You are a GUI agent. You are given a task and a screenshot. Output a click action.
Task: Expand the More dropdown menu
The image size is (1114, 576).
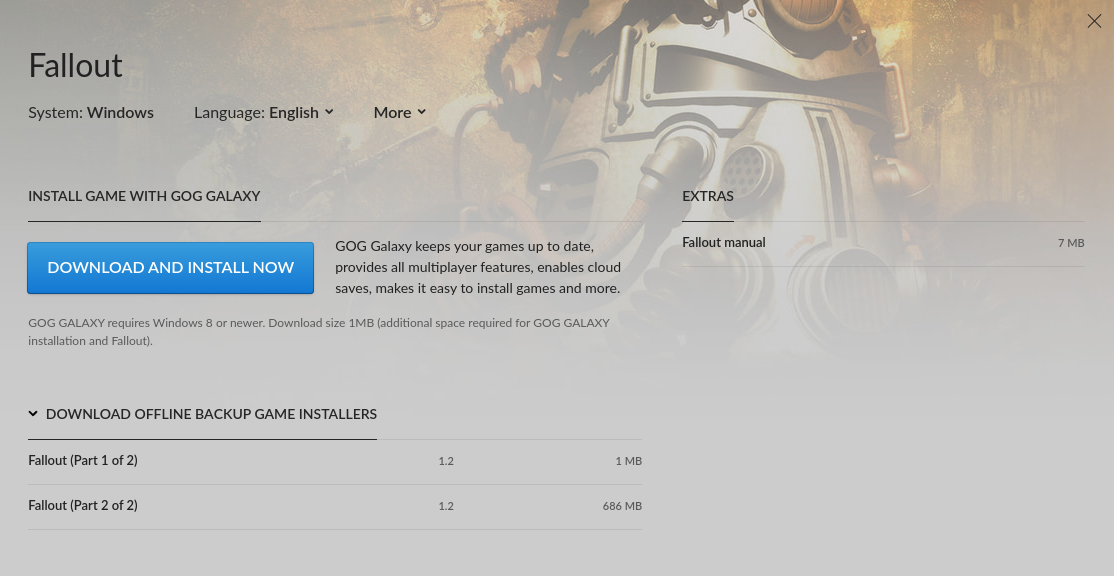399,112
